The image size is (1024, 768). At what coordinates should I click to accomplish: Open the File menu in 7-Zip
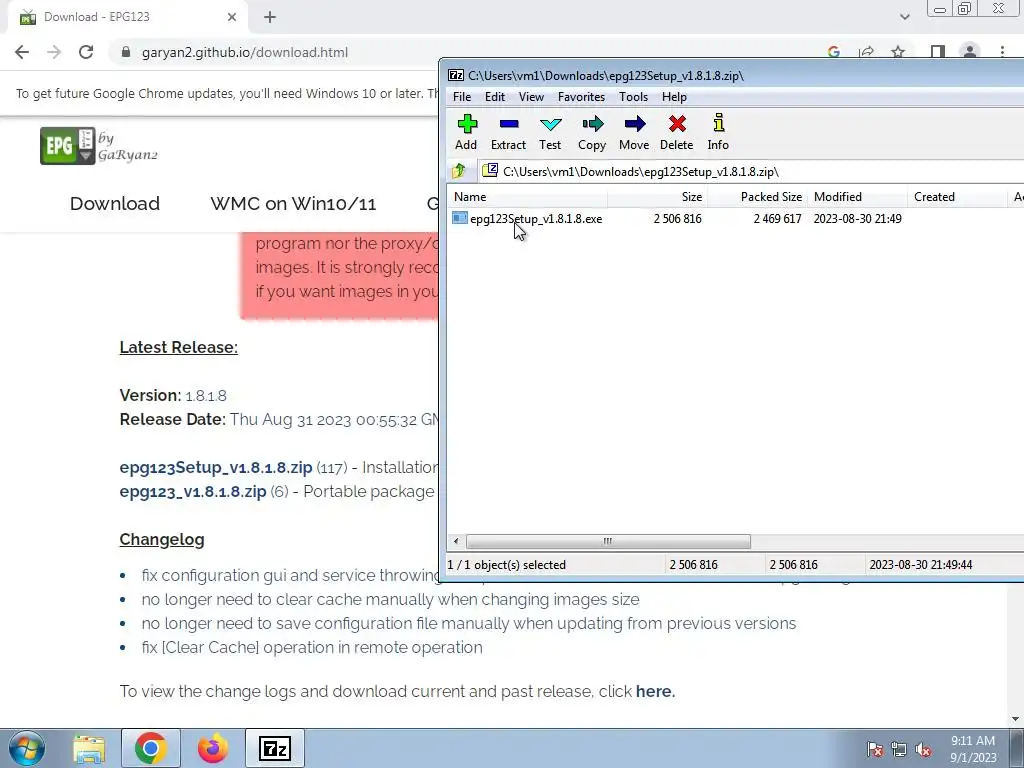point(462,97)
